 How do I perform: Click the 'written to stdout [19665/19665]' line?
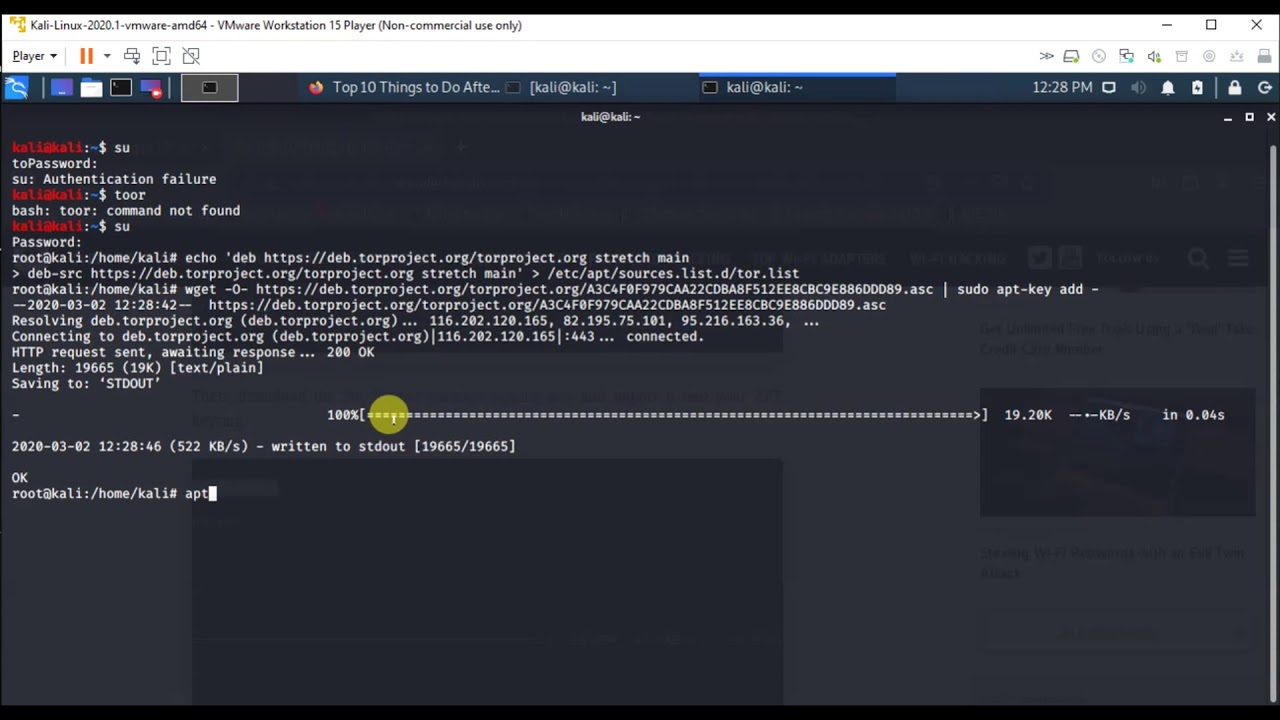tap(263, 446)
